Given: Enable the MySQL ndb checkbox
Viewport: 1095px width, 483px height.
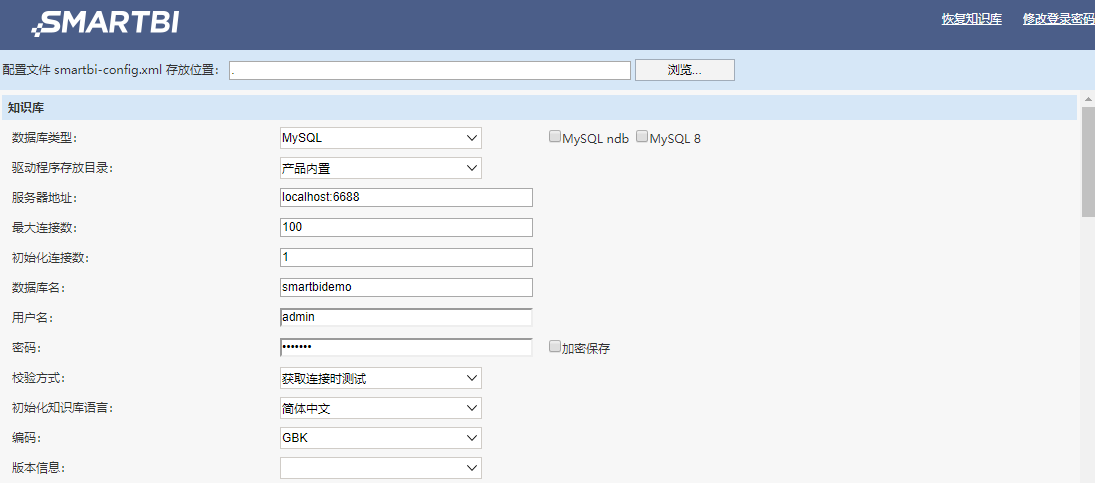Looking at the screenshot, I should click(x=554, y=137).
